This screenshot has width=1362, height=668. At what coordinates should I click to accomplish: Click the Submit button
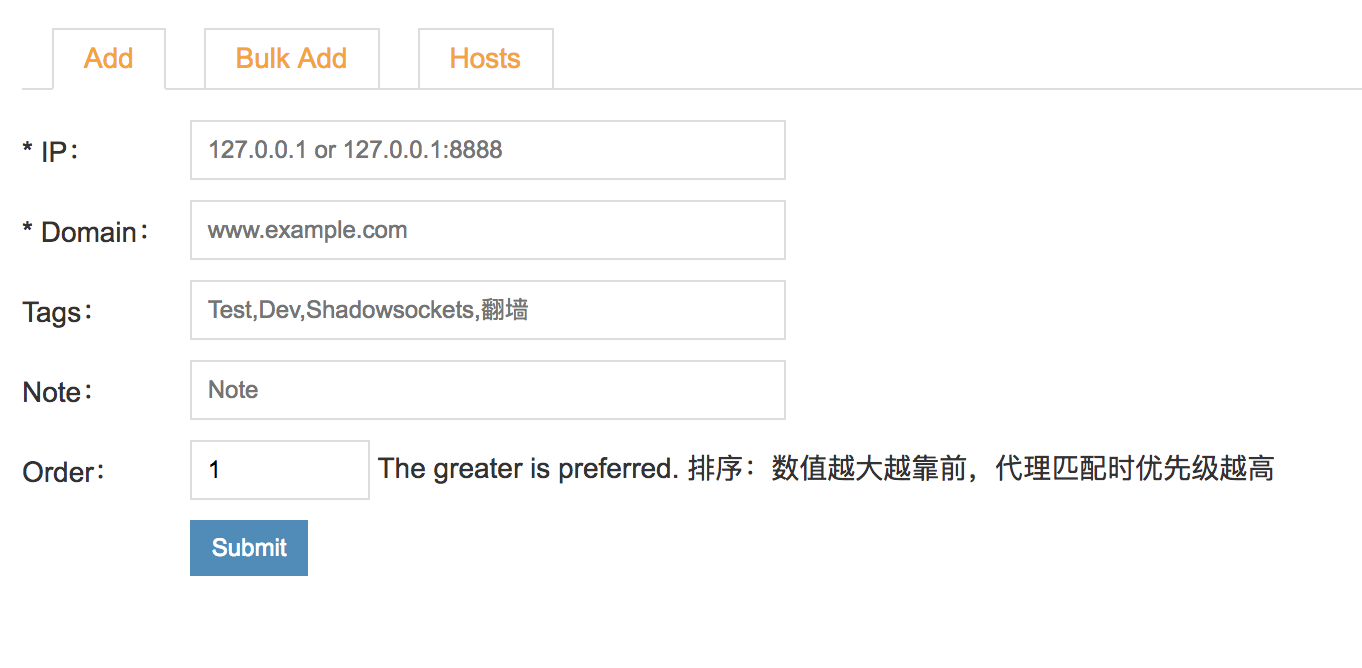tap(249, 548)
